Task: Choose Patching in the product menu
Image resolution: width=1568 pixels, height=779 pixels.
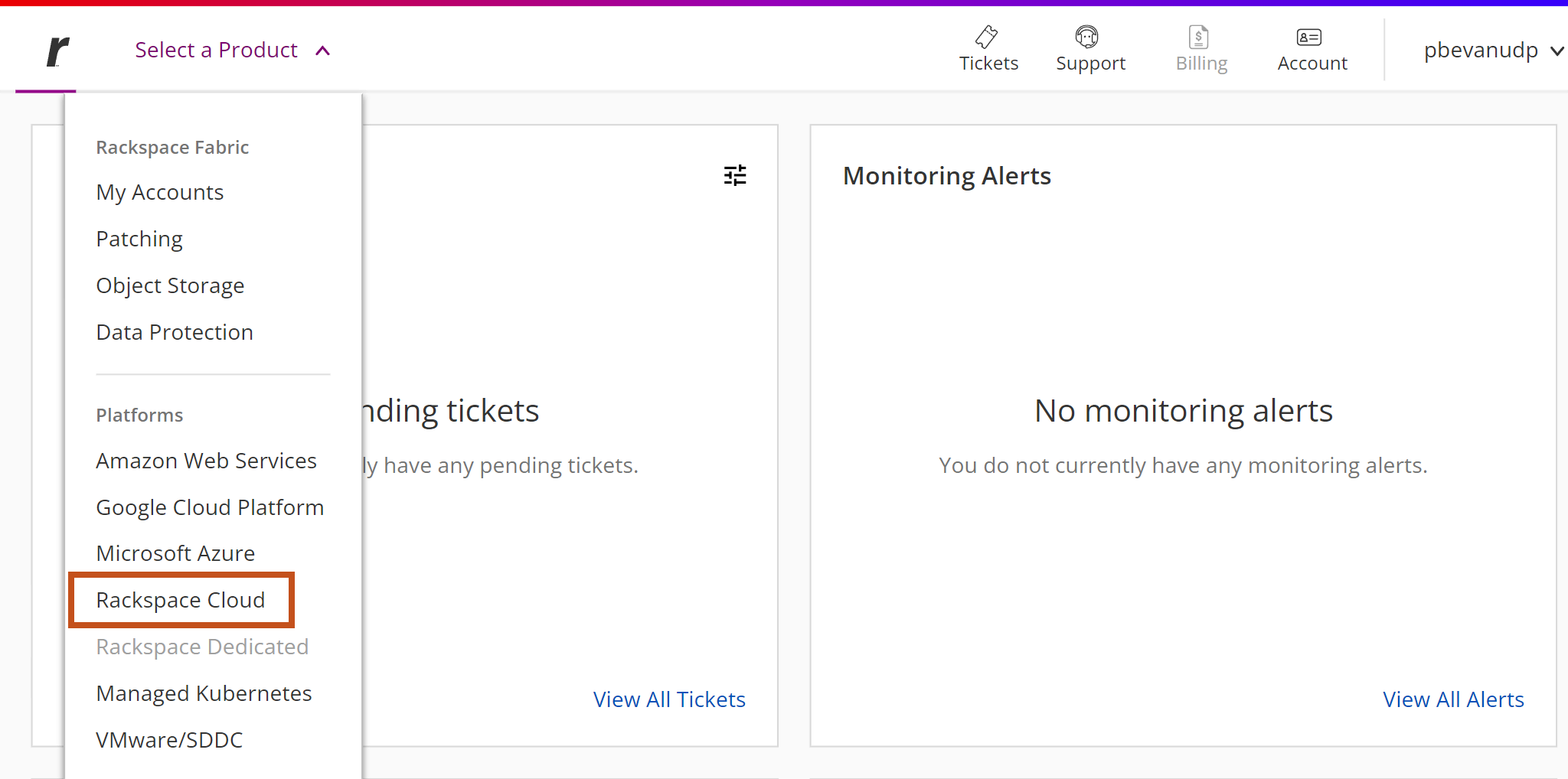Action: (139, 239)
